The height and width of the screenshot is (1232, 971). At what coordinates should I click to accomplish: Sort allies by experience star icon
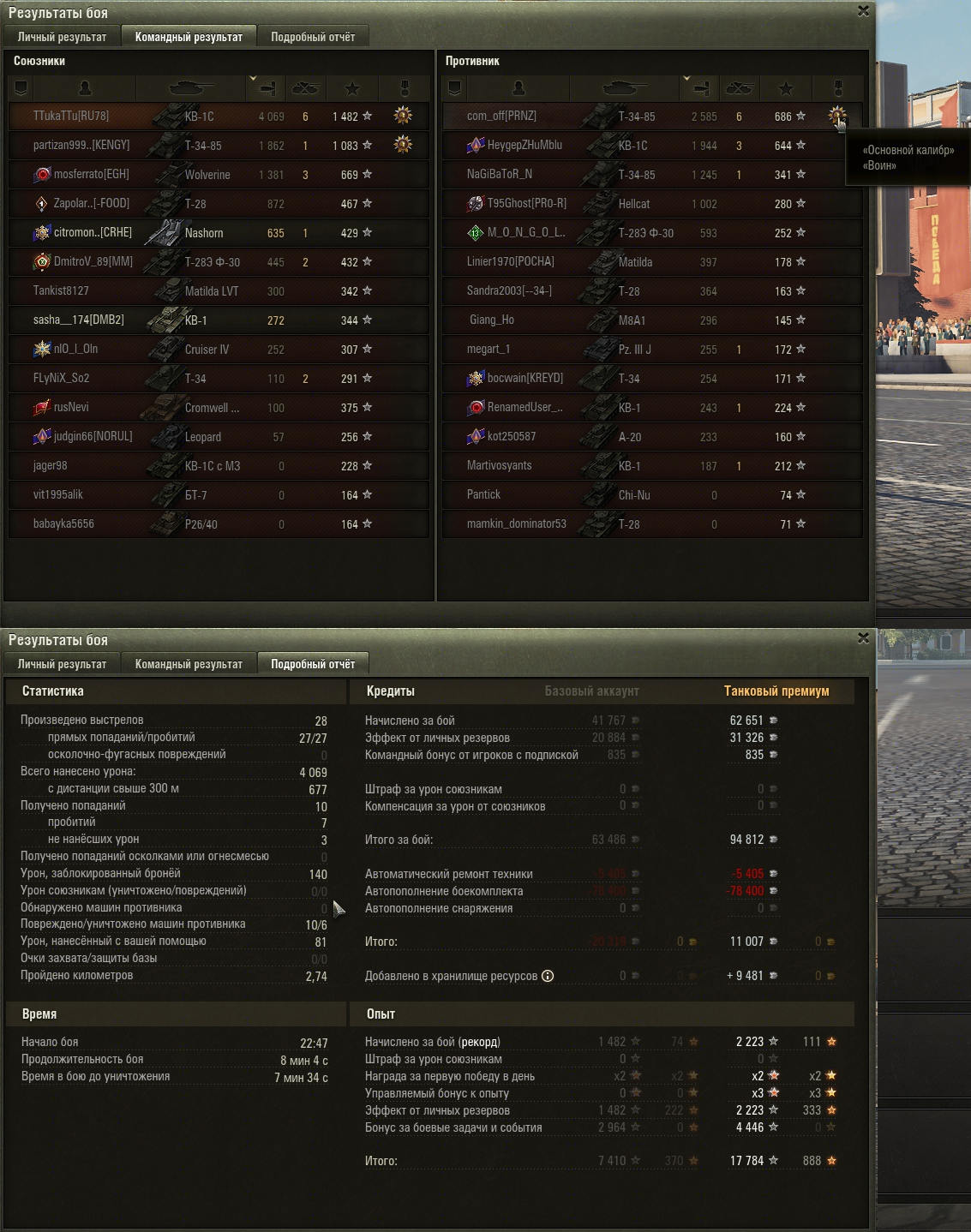tap(352, 88)
